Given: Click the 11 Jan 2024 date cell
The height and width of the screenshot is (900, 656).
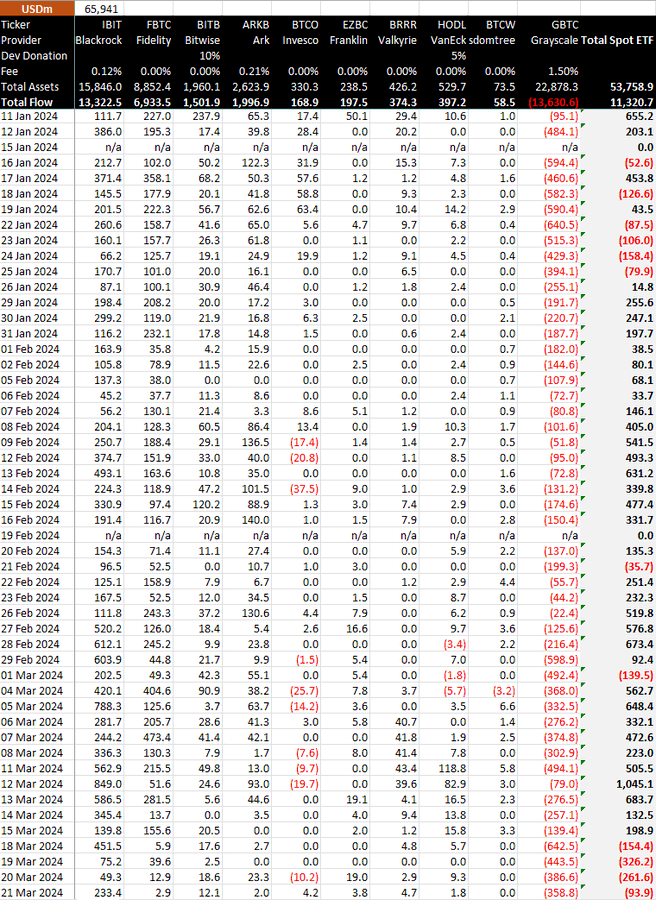Looking at the screenshot, I should [29, 116].
